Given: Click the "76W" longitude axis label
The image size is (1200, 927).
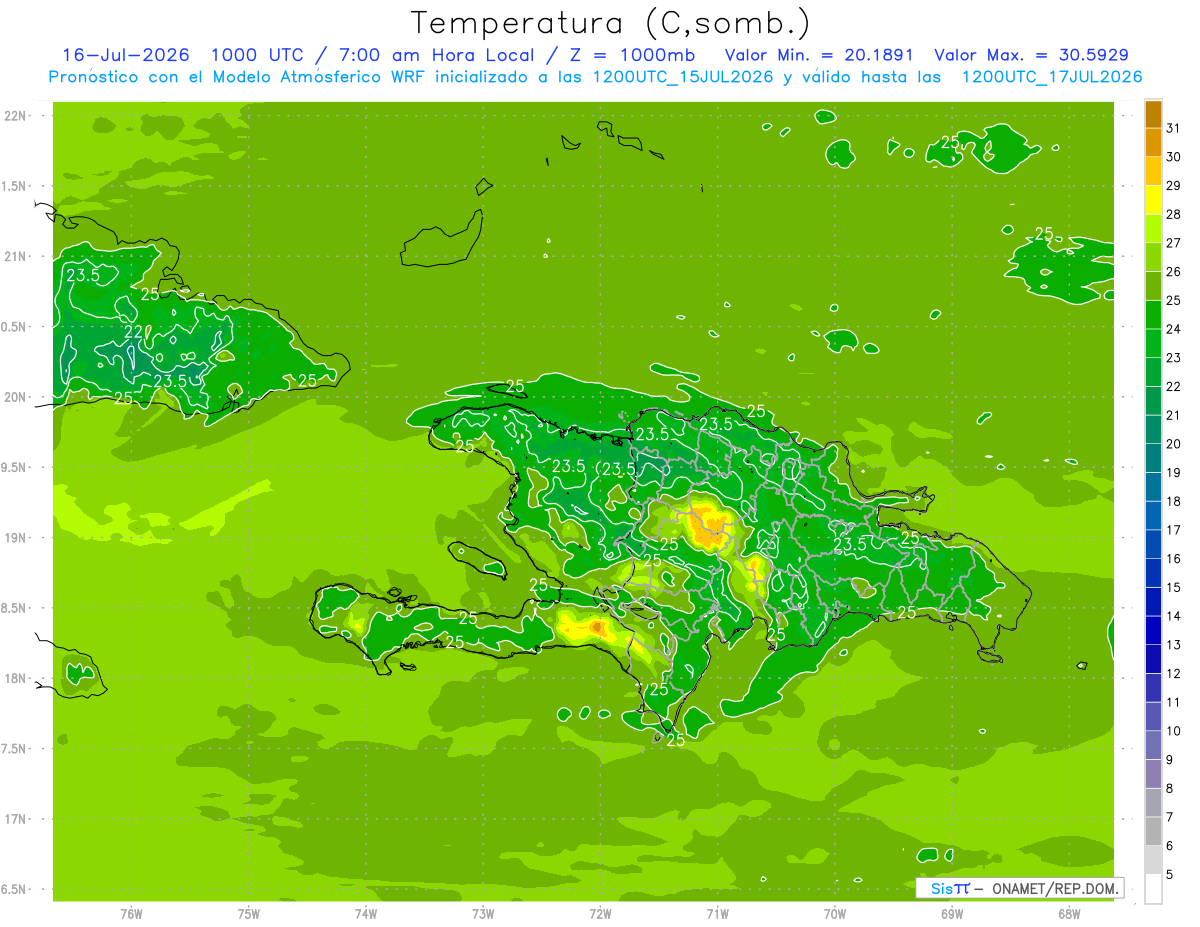Looking at the screenshot, I should click(x=131, y=913).
